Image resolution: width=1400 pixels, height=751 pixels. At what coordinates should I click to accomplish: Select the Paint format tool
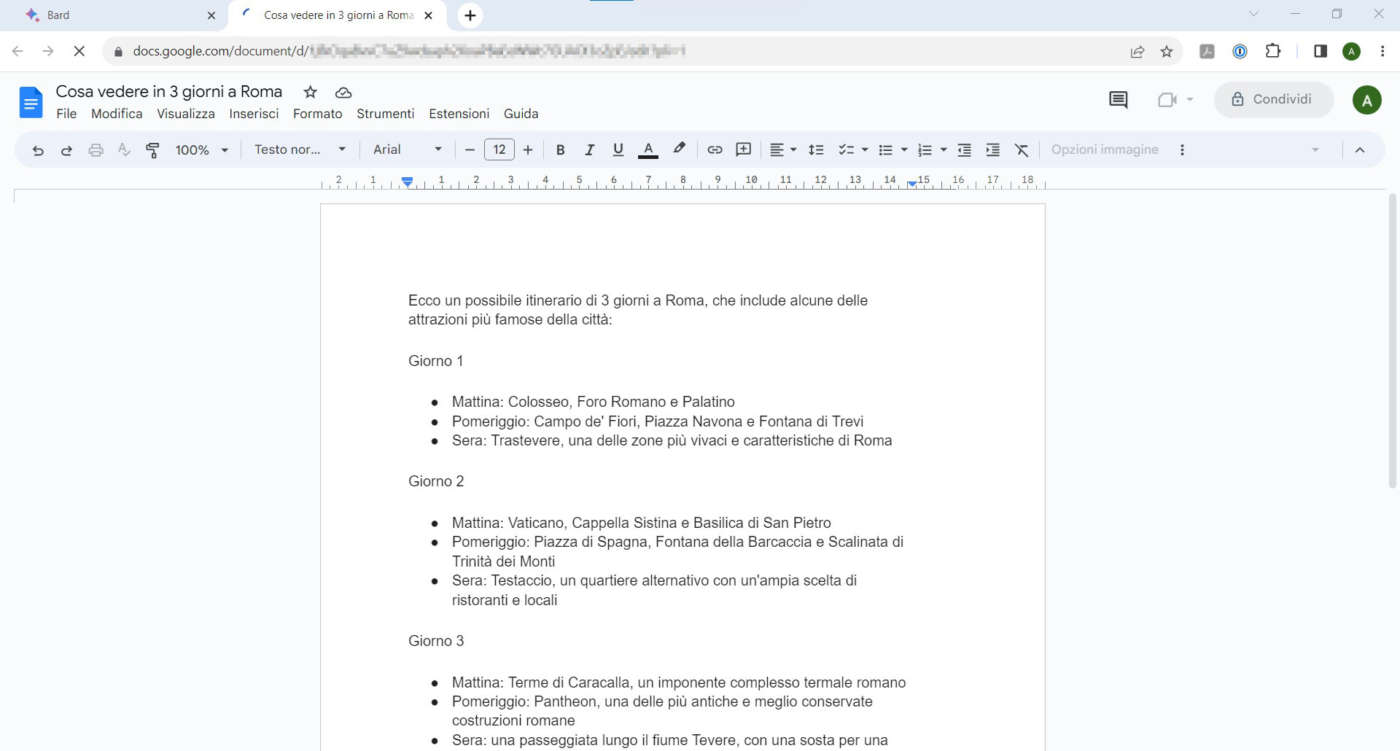pyautogui.click(x=153, y=150)
